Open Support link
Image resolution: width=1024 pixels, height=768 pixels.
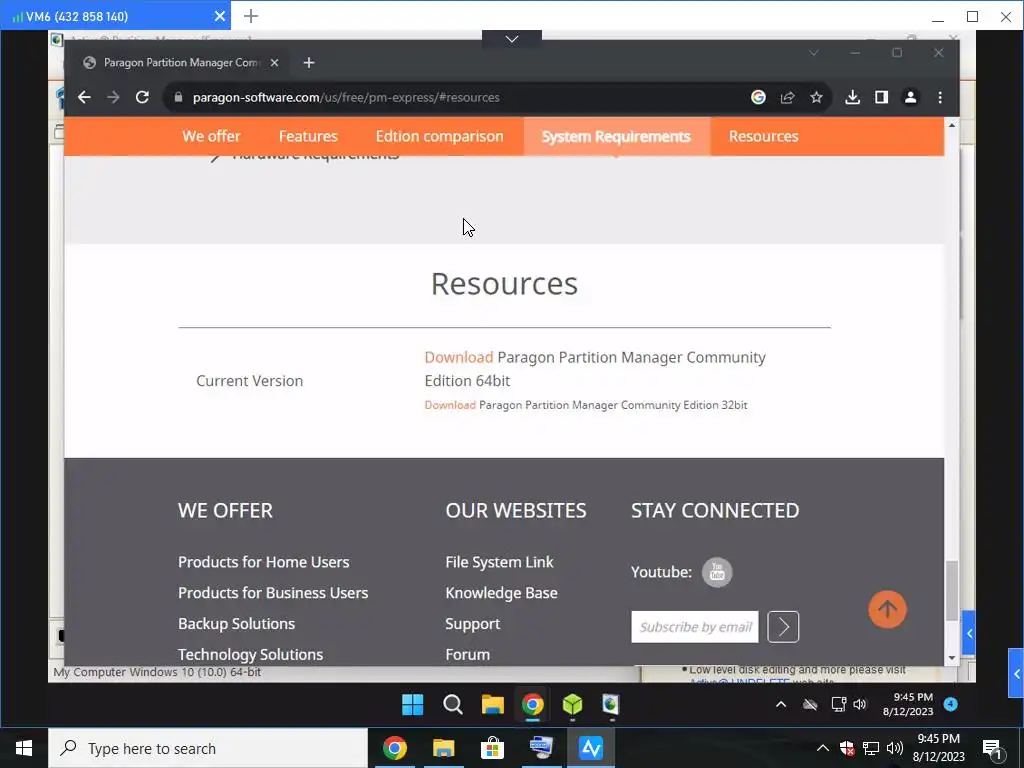pos(473,624)
